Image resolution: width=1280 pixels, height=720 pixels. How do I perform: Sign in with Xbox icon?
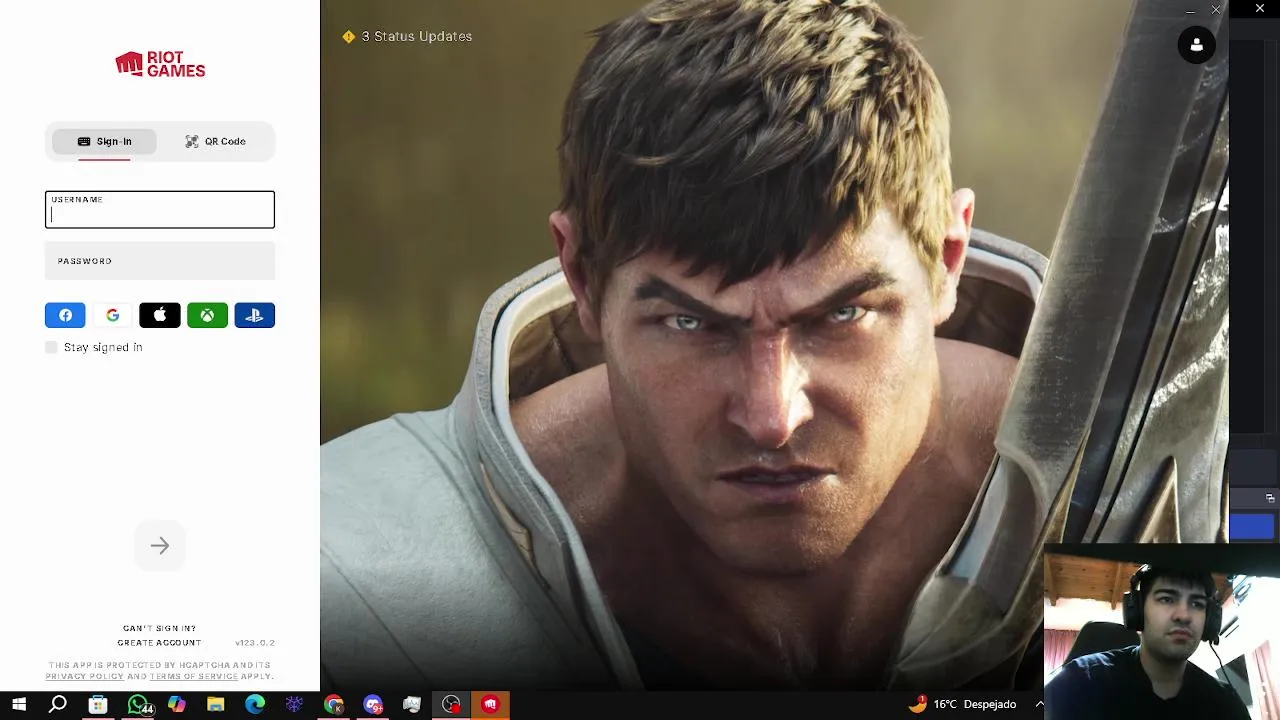click(207, 315)
